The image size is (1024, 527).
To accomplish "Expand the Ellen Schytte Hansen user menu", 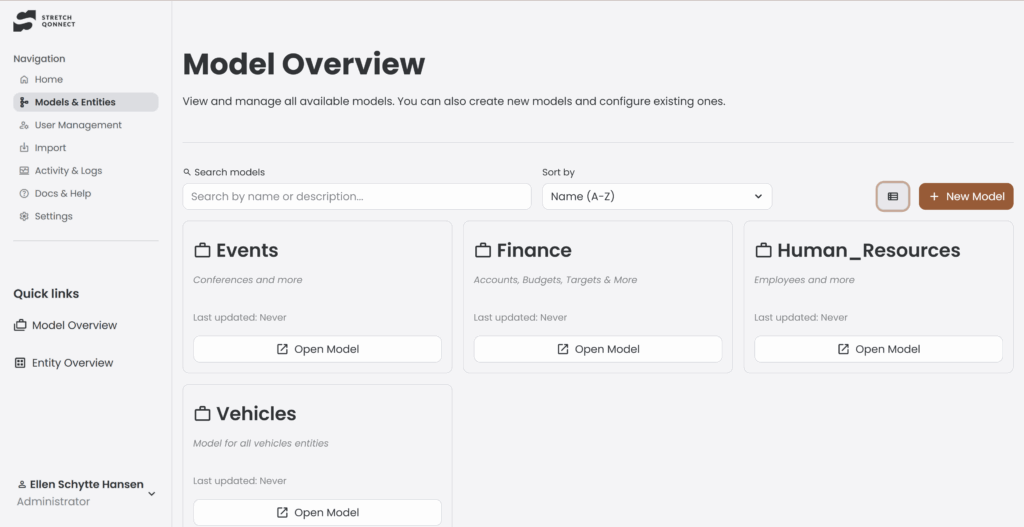I will 152,493.
